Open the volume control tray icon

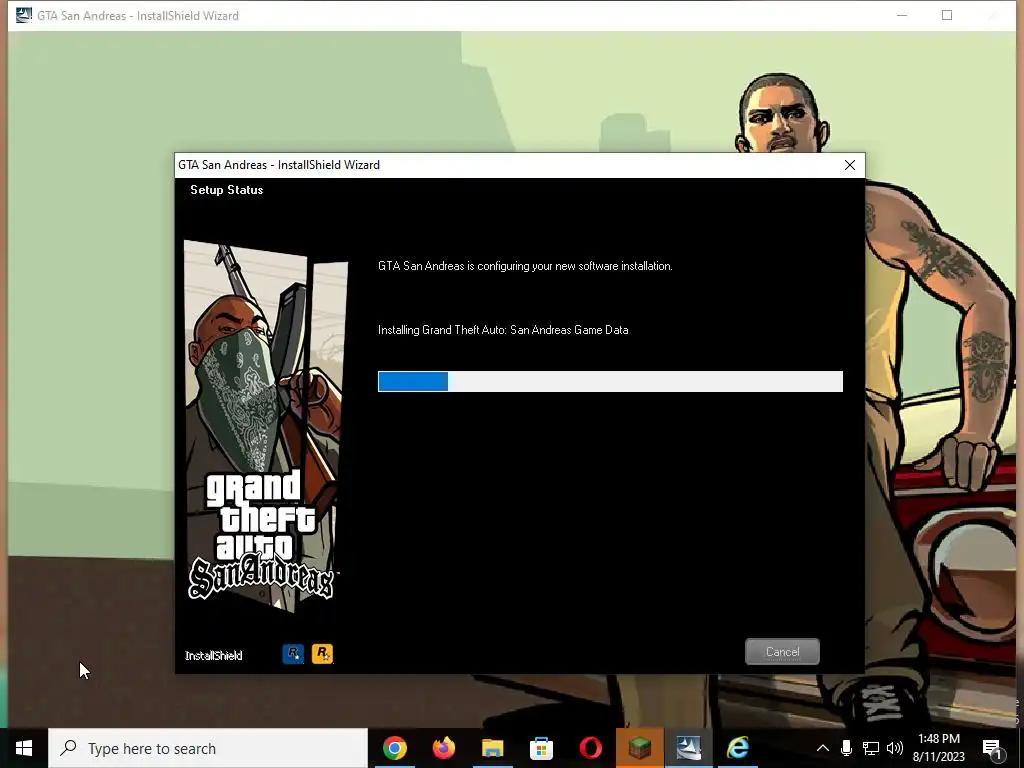[895, 748]
